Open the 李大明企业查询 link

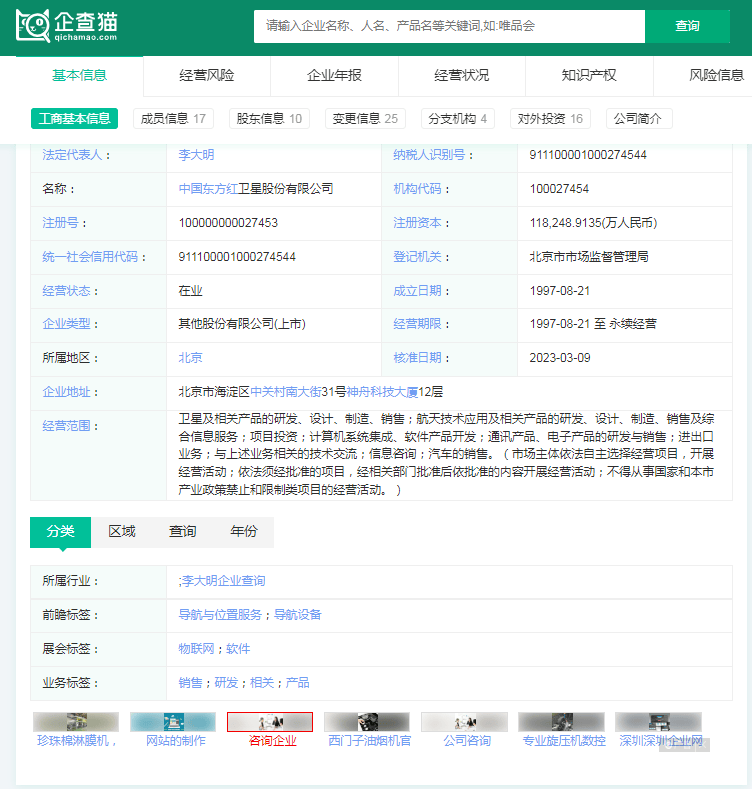[223, 581]
